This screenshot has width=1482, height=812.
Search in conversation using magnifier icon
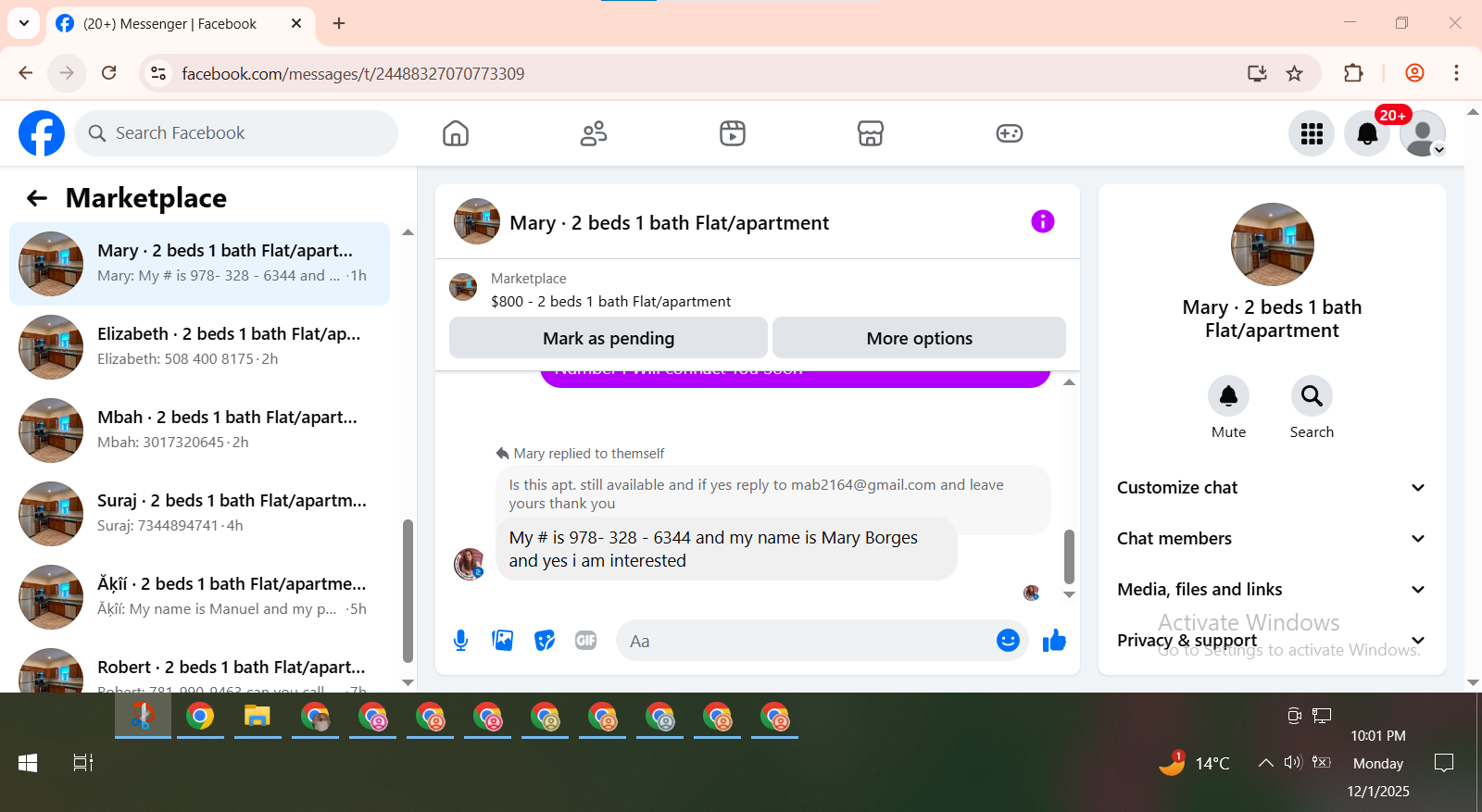tap(1312, 396)
